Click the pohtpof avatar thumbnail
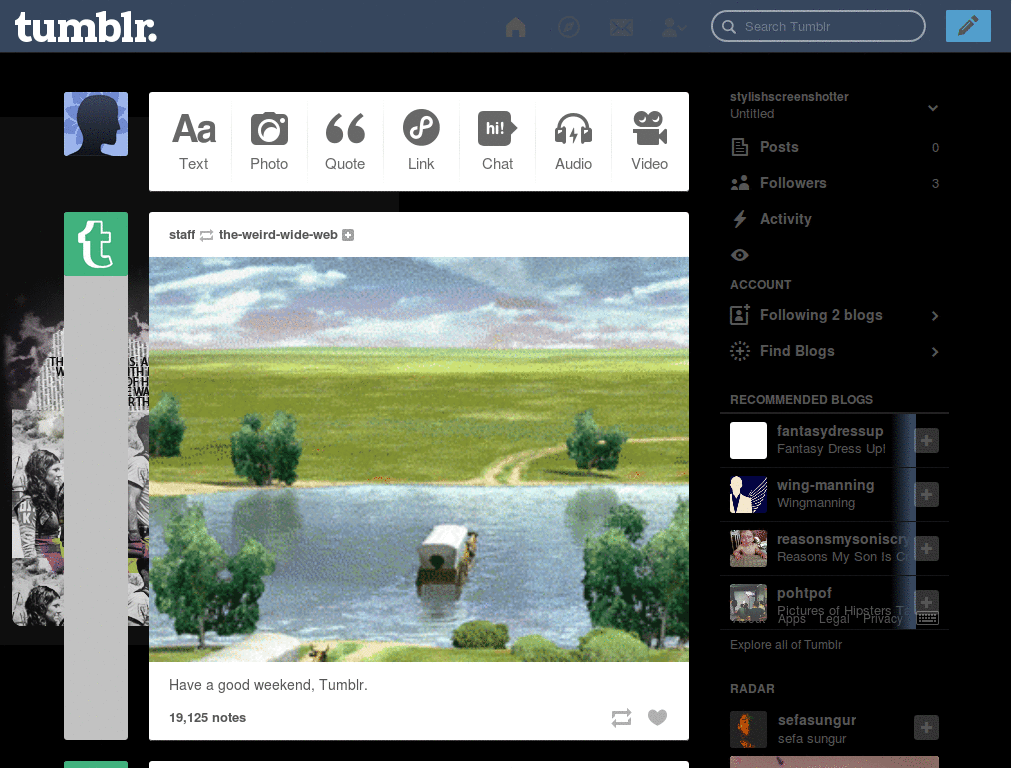 [x=748, y=602]
